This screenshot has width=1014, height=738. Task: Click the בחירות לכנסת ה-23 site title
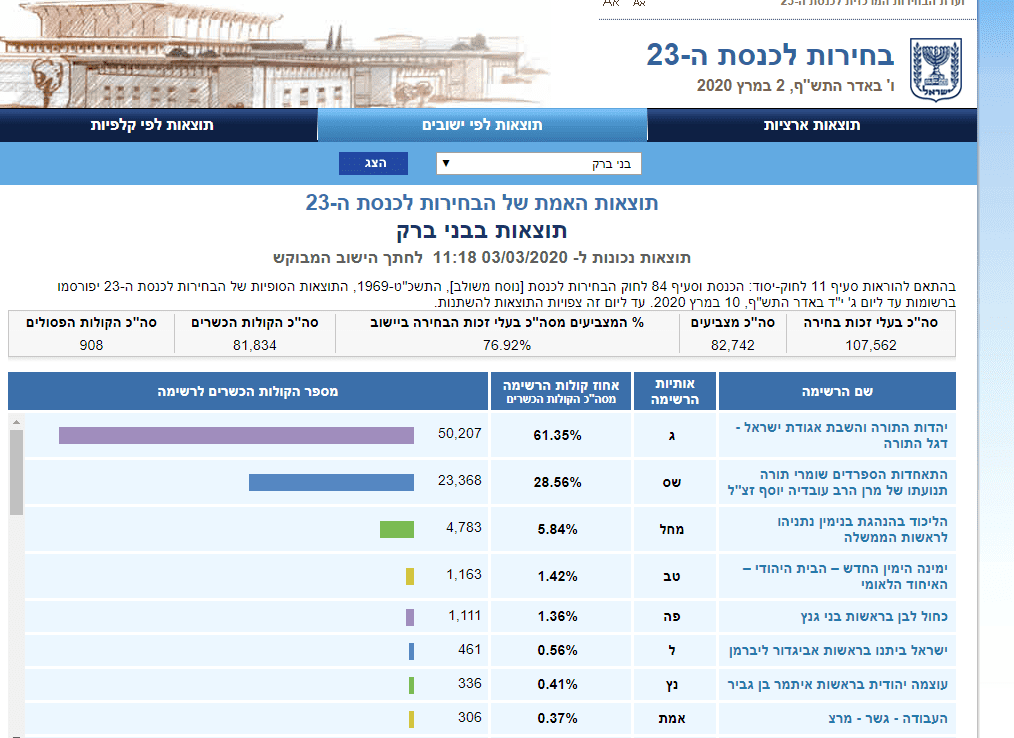pos(770,55)
